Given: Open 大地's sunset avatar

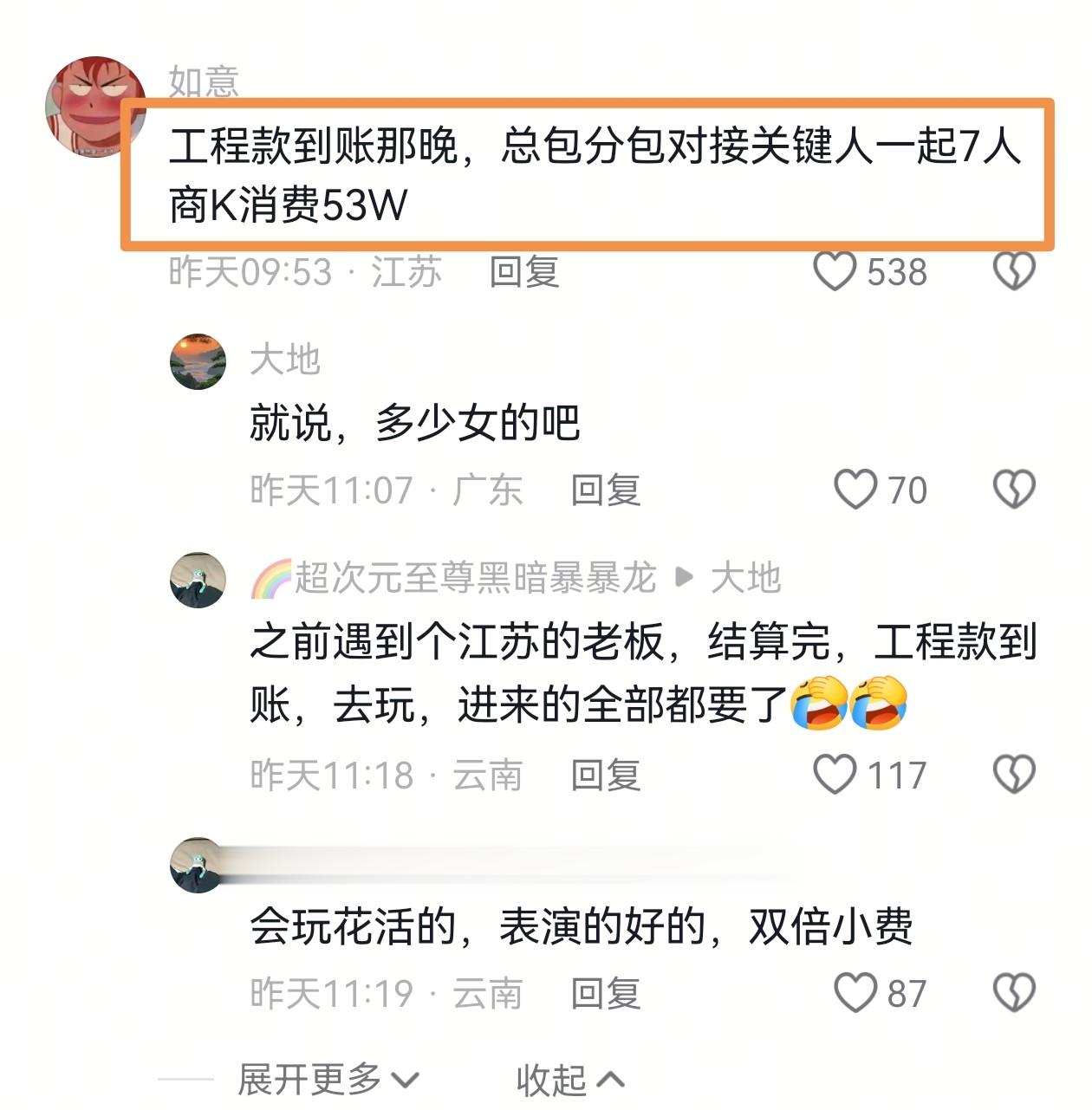Looking at the screenshot, I should pos(198,361).
